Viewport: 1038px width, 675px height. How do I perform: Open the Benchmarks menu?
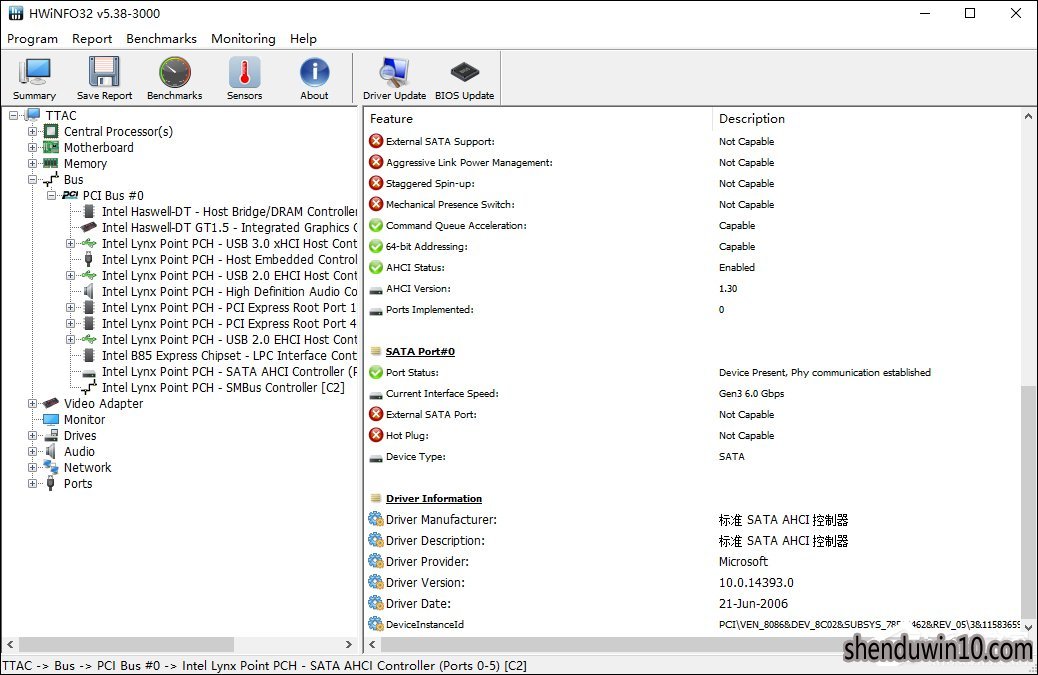click(162, 38)
